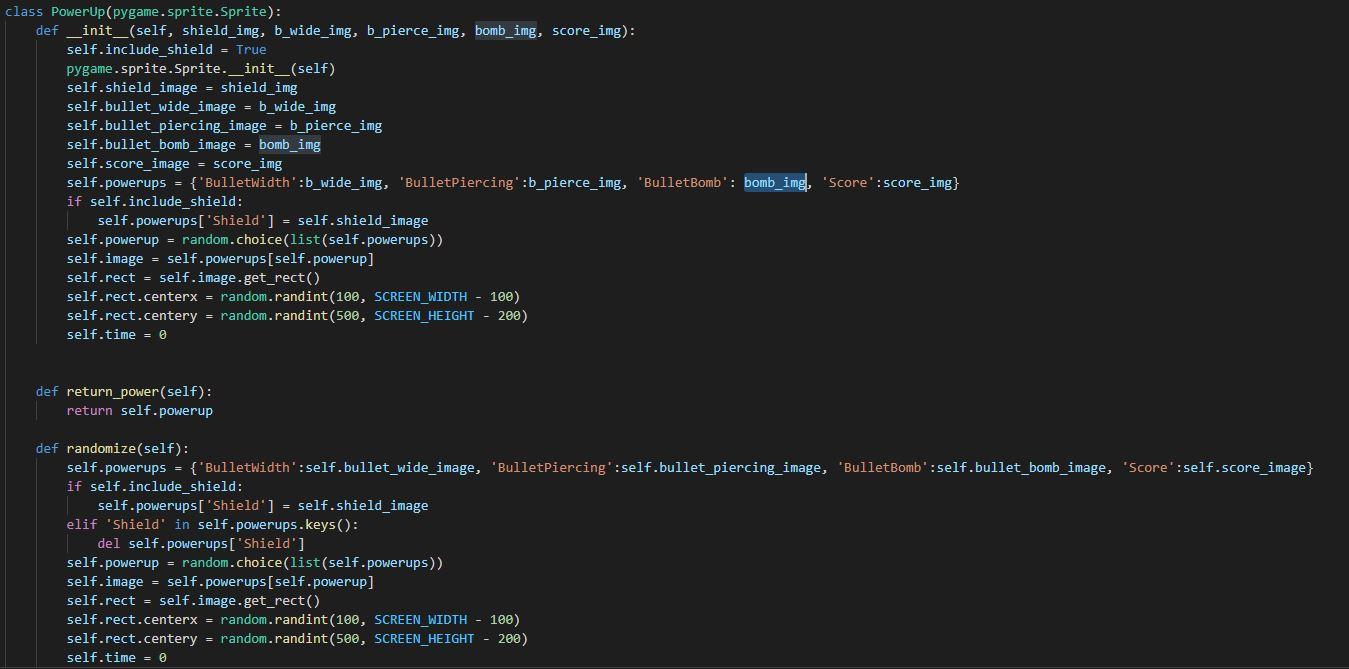This screenshot has height=669, width=1349.
Task: Click the randomize method definition
Action: (x=100, y=448)
